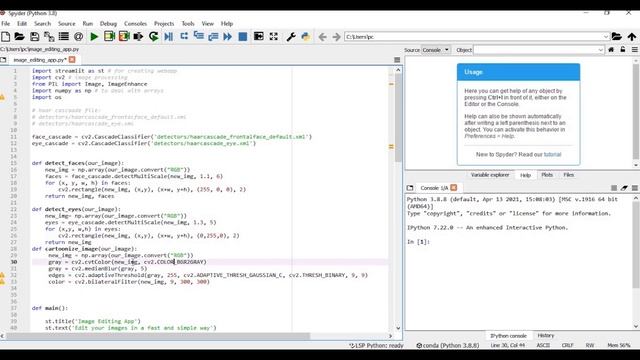The height and width of the screenshot is (360, 640).
Task: Stop debugging with blue square icon
Action: [x=242, y=37]
